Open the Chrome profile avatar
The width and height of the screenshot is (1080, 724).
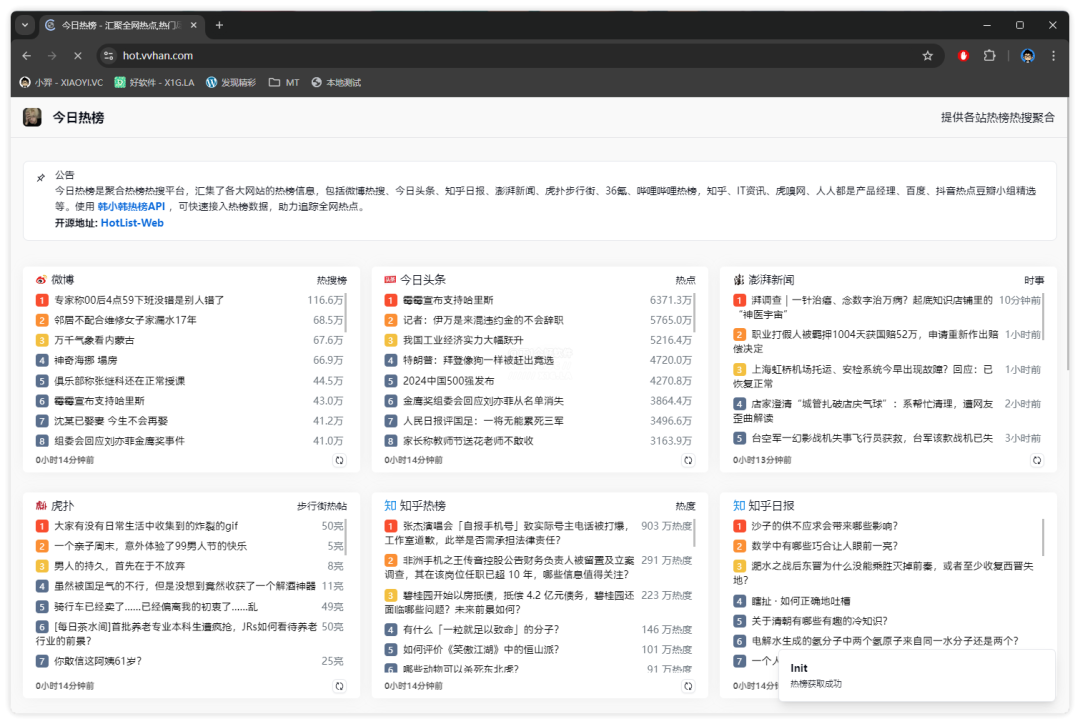point(1027,56)
